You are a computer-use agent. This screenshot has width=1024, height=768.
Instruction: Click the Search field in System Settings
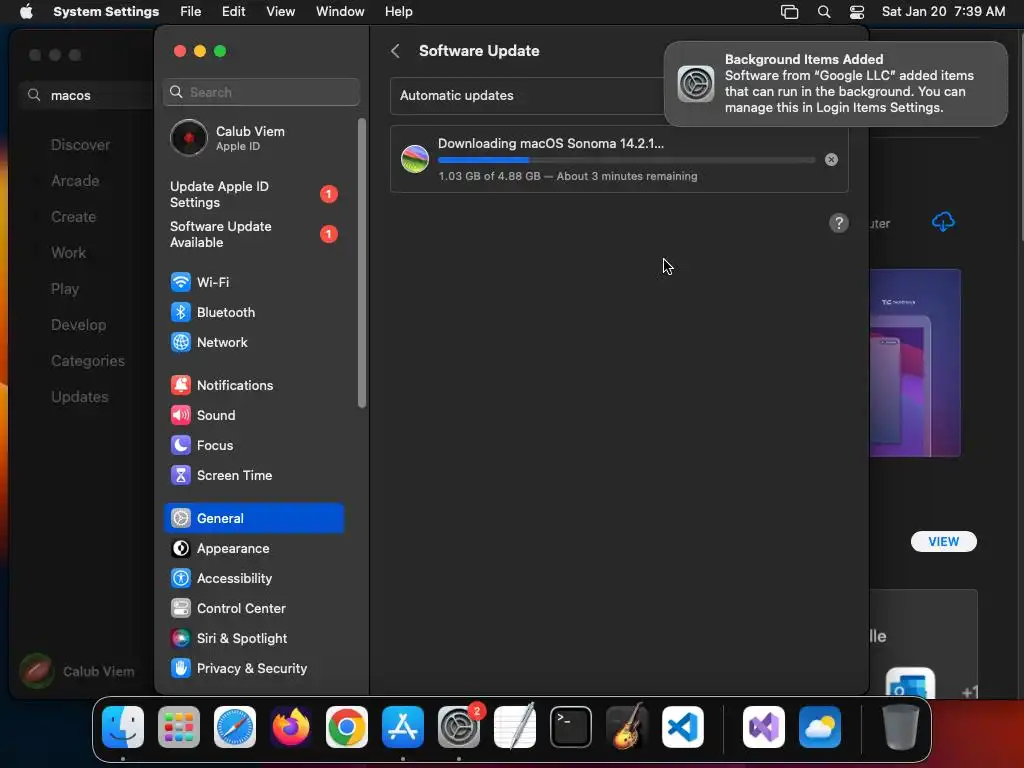pos(261,92)
